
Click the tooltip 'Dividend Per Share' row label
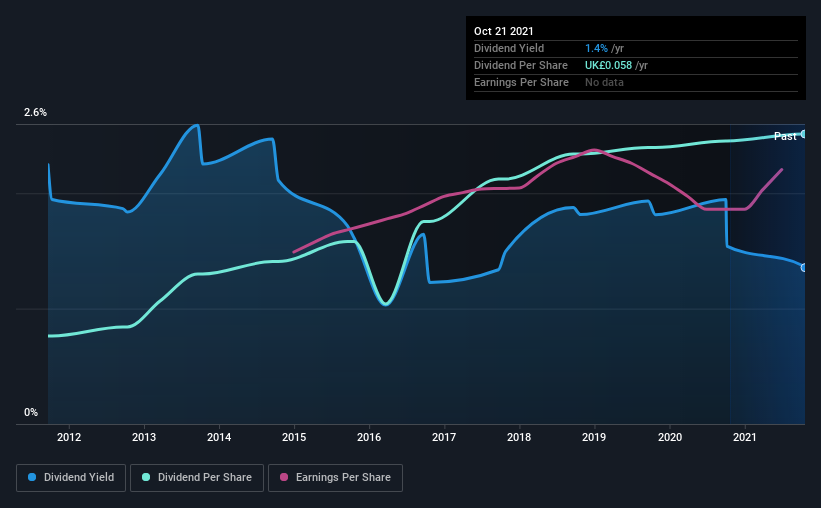click(521, 65)
